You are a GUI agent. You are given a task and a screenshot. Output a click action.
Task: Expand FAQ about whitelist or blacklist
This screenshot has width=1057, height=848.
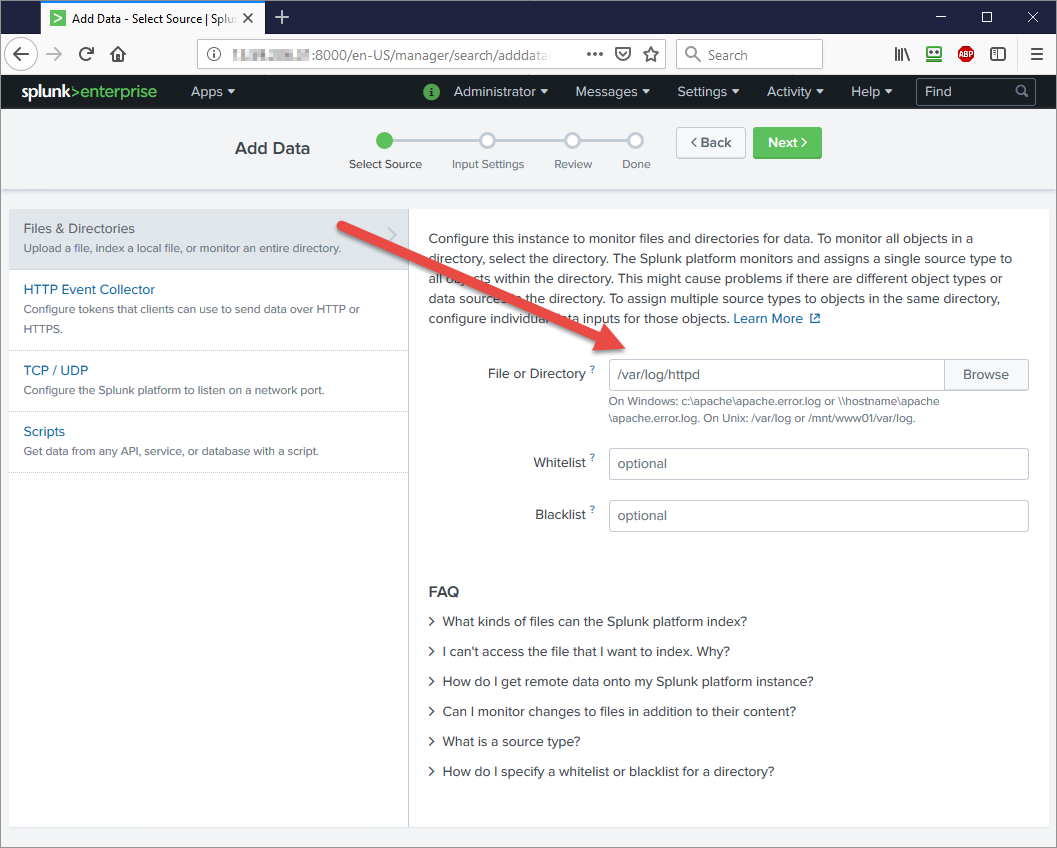(601, 771)
